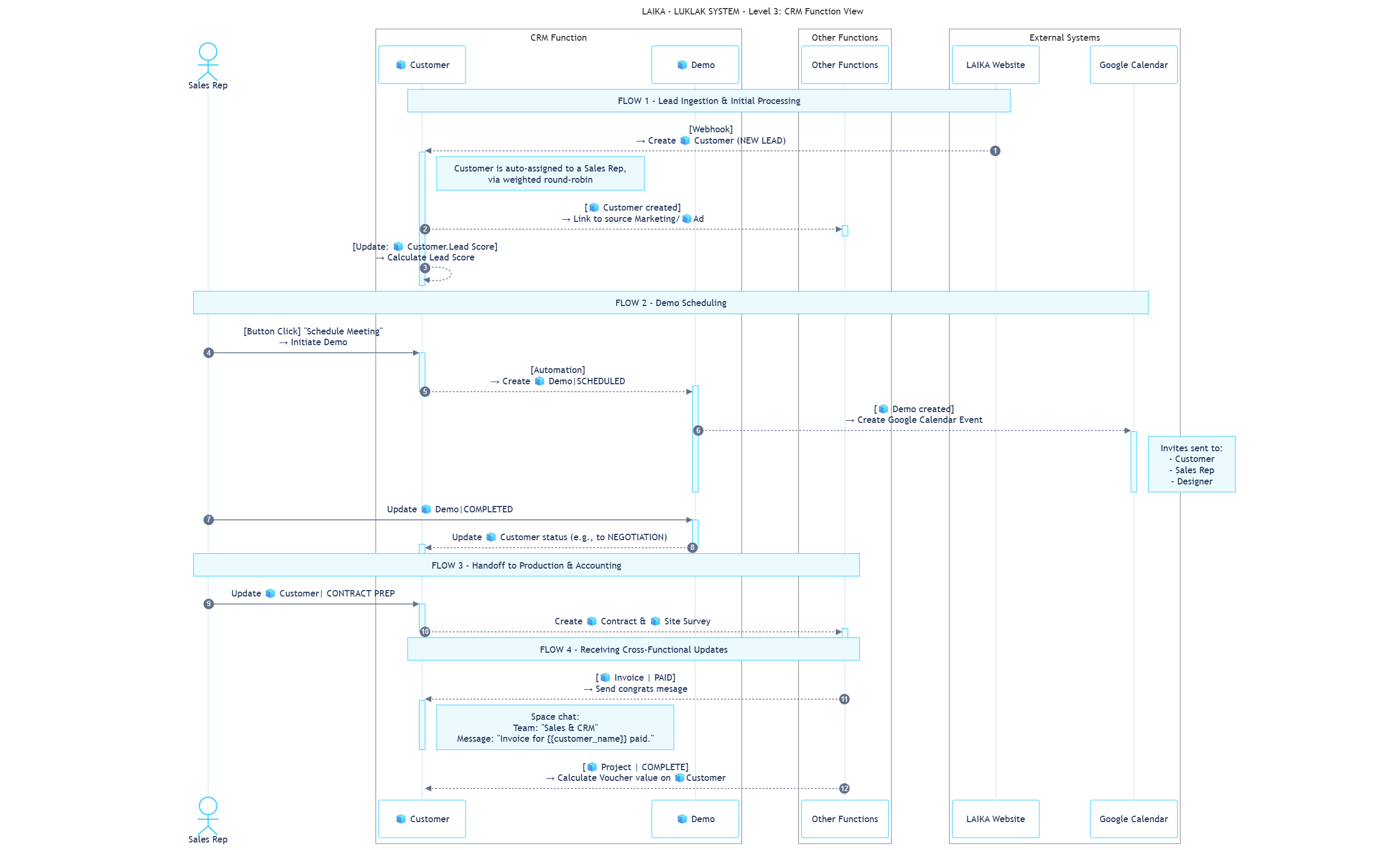Screen dimensions: 1400x850
Task: Select the top LAIKA Website participant box
Action: [x=995, y=65]
